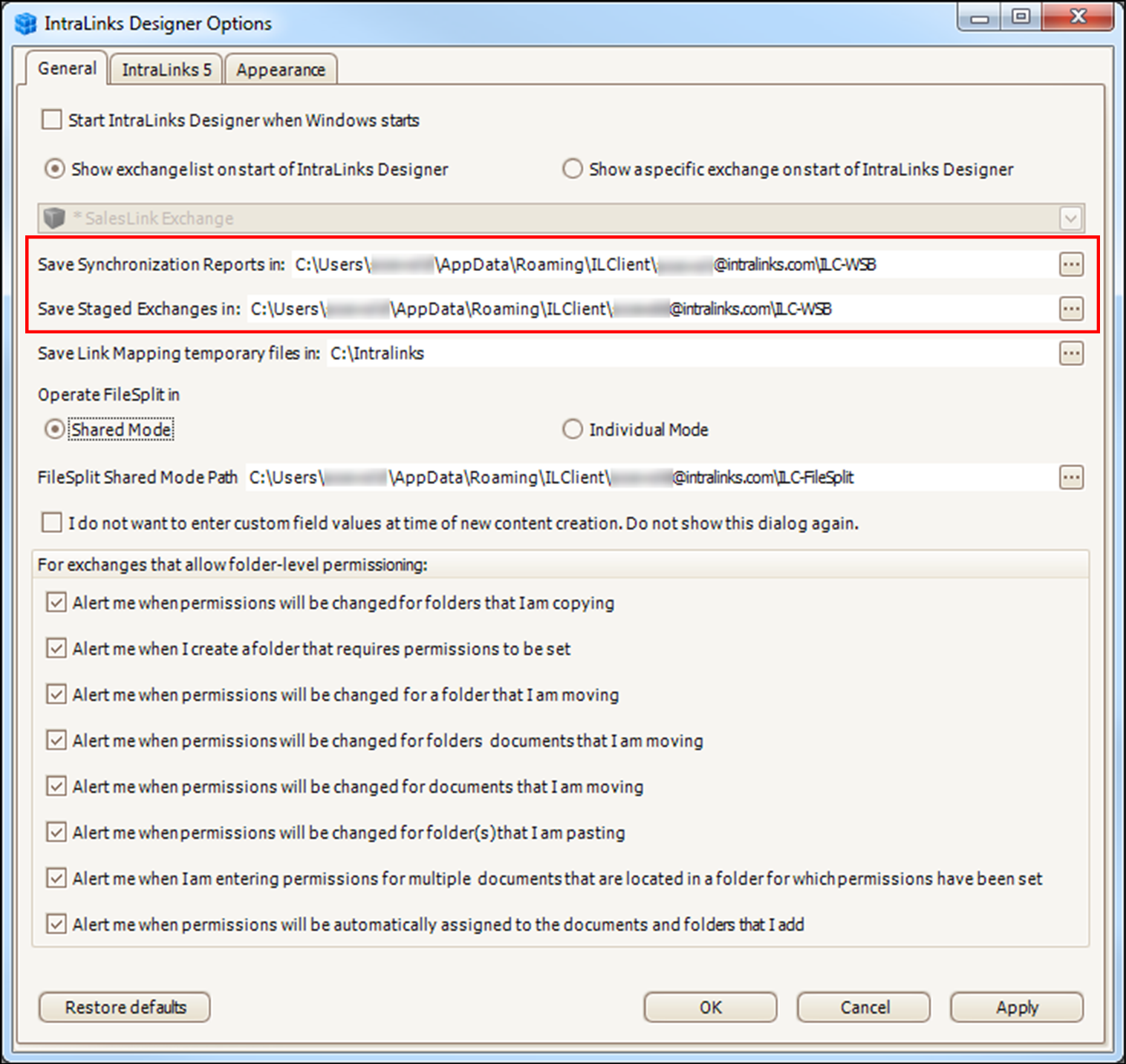Uncheck alert for automatically assigned permissions
This screenshot has height=1064, width=1126.
click(56, 924)
